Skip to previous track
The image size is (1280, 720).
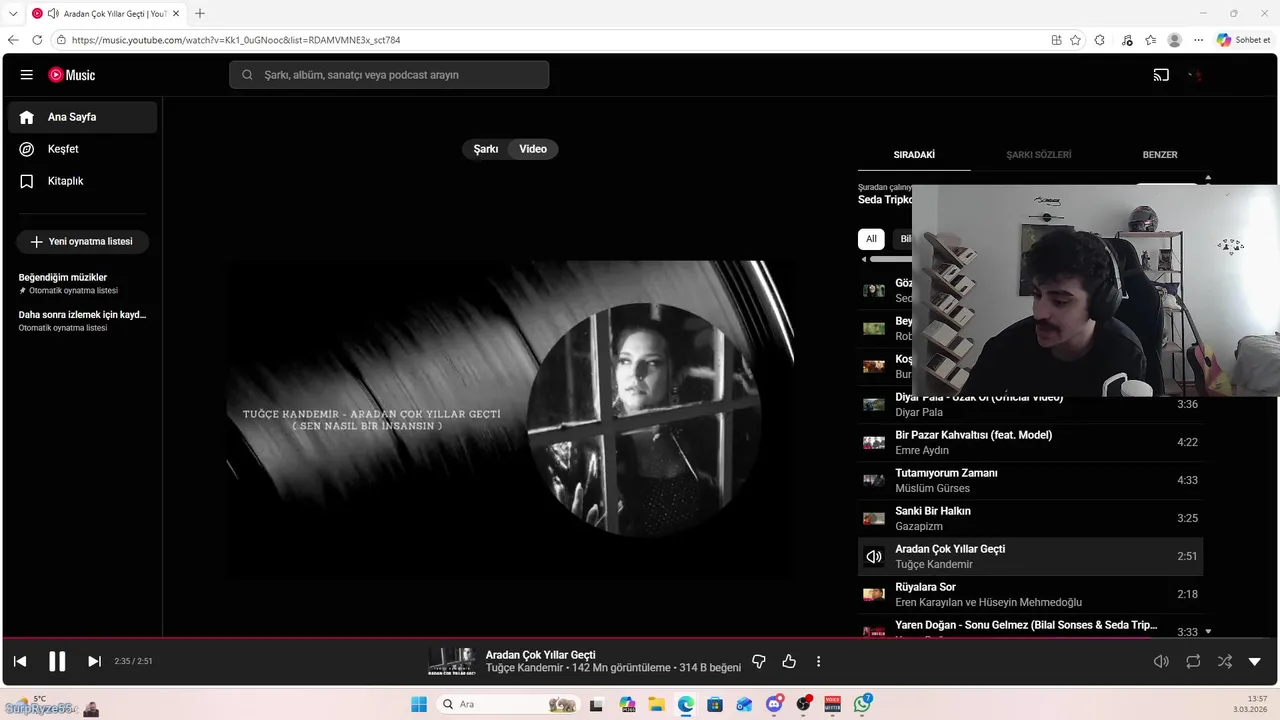[x=19, y=661]
